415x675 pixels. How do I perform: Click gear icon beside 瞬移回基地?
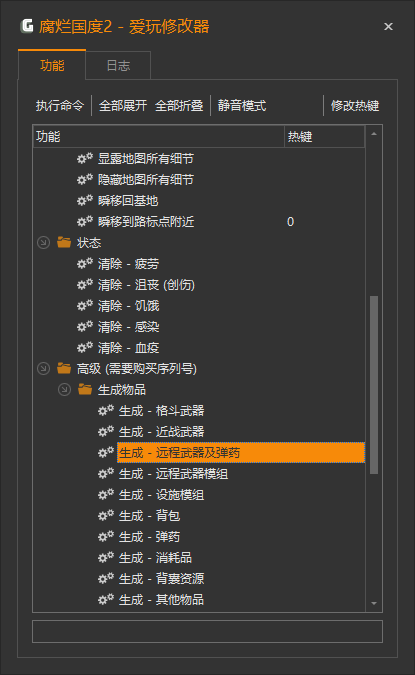click(85, 201)
